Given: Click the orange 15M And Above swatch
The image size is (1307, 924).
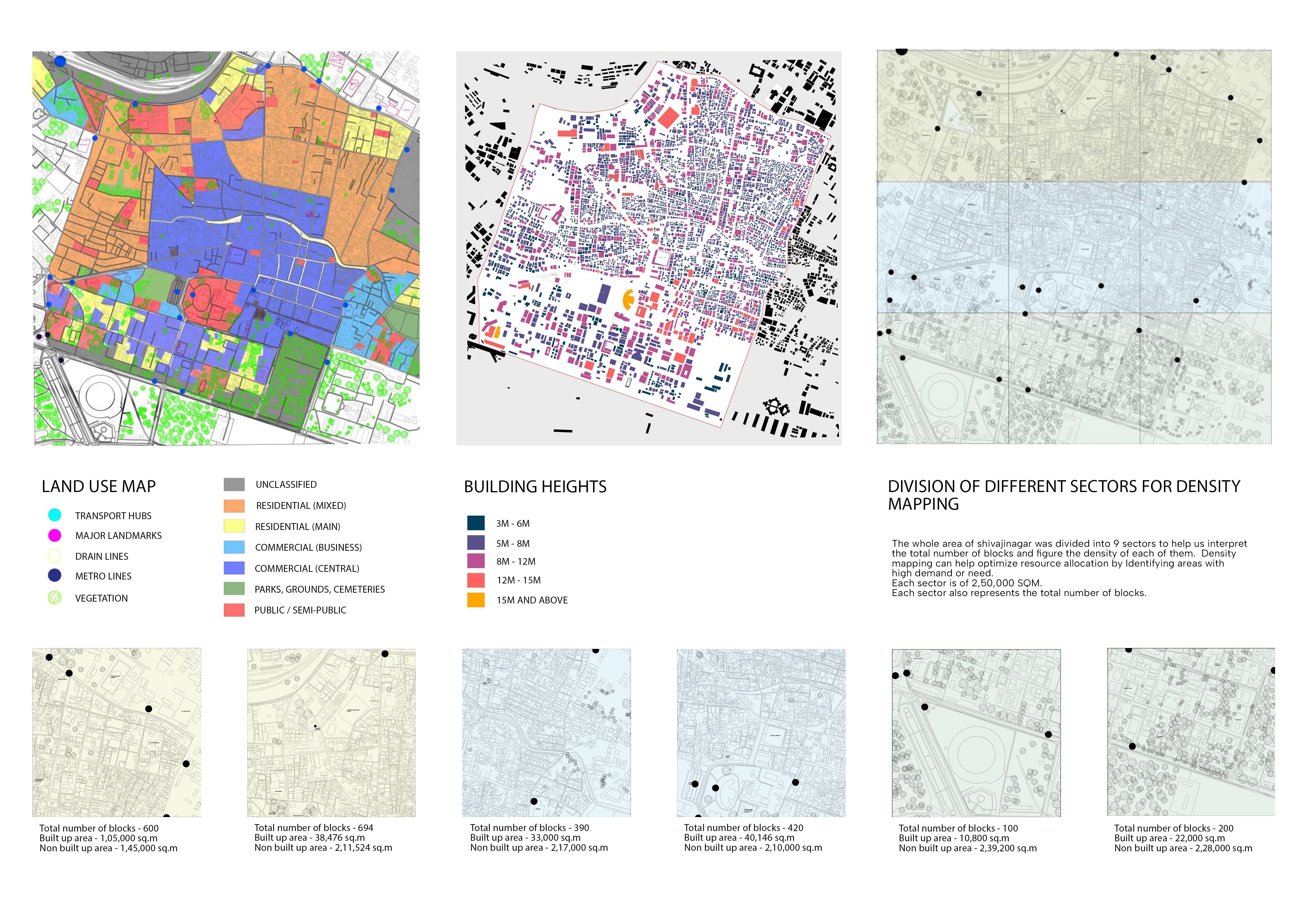Looking at the screenshot, I should (x=475, y=600).
